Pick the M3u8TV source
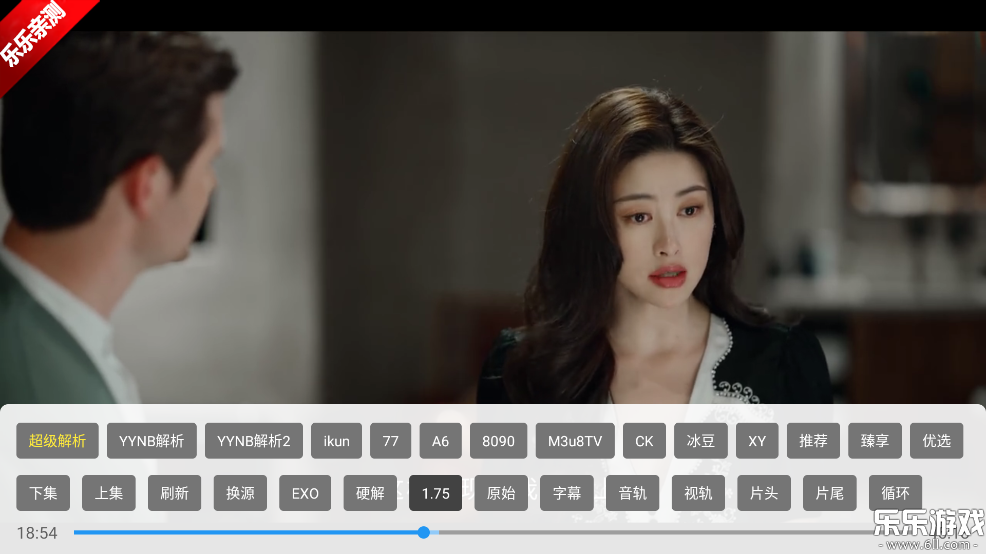This screenshot has width=986, height=554. [x=575, y=441]
